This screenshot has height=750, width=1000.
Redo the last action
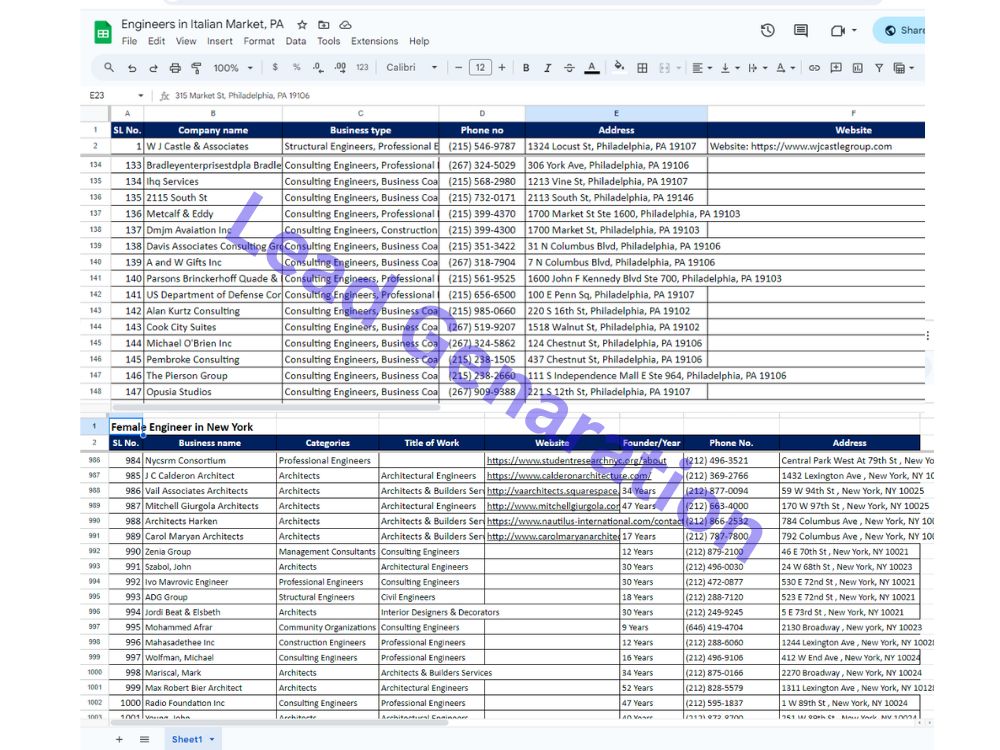click(153, 68)
